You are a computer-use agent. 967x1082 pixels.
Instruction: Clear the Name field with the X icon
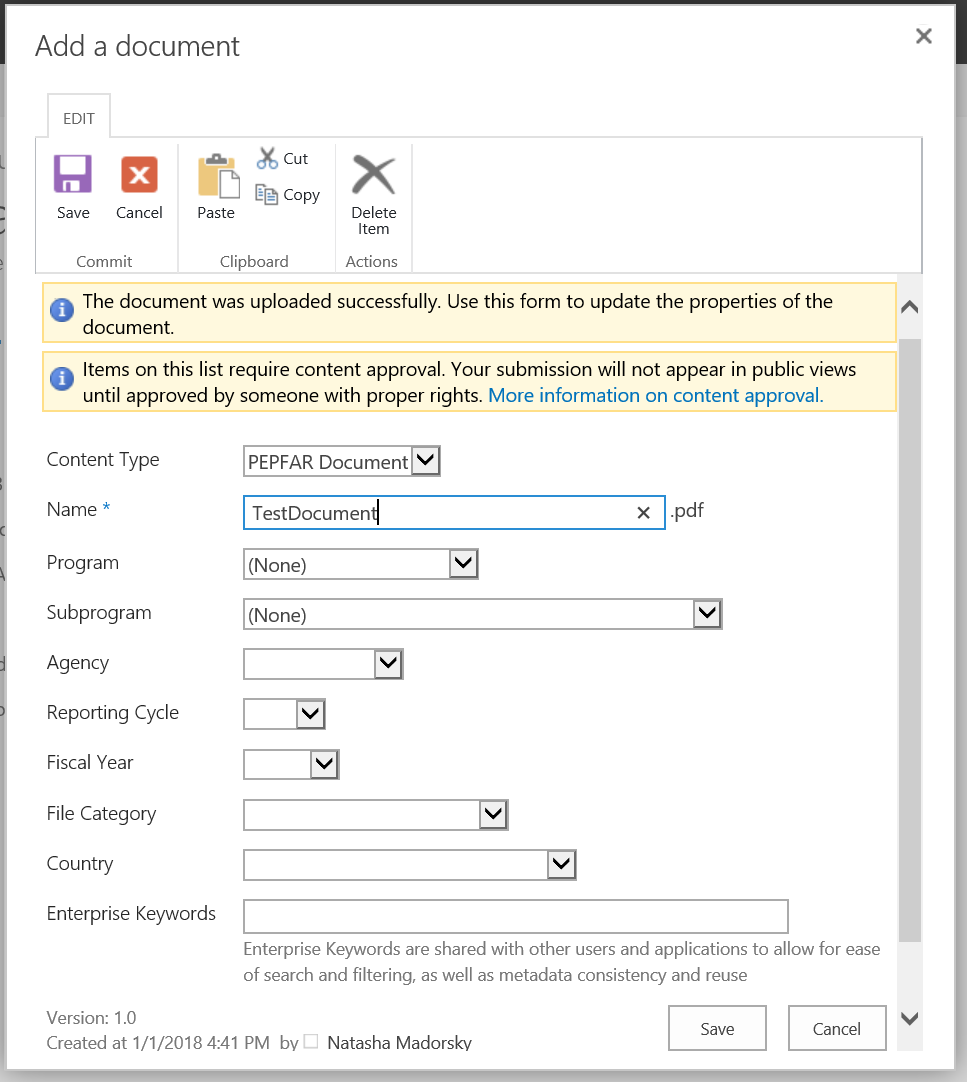point(643,513)
